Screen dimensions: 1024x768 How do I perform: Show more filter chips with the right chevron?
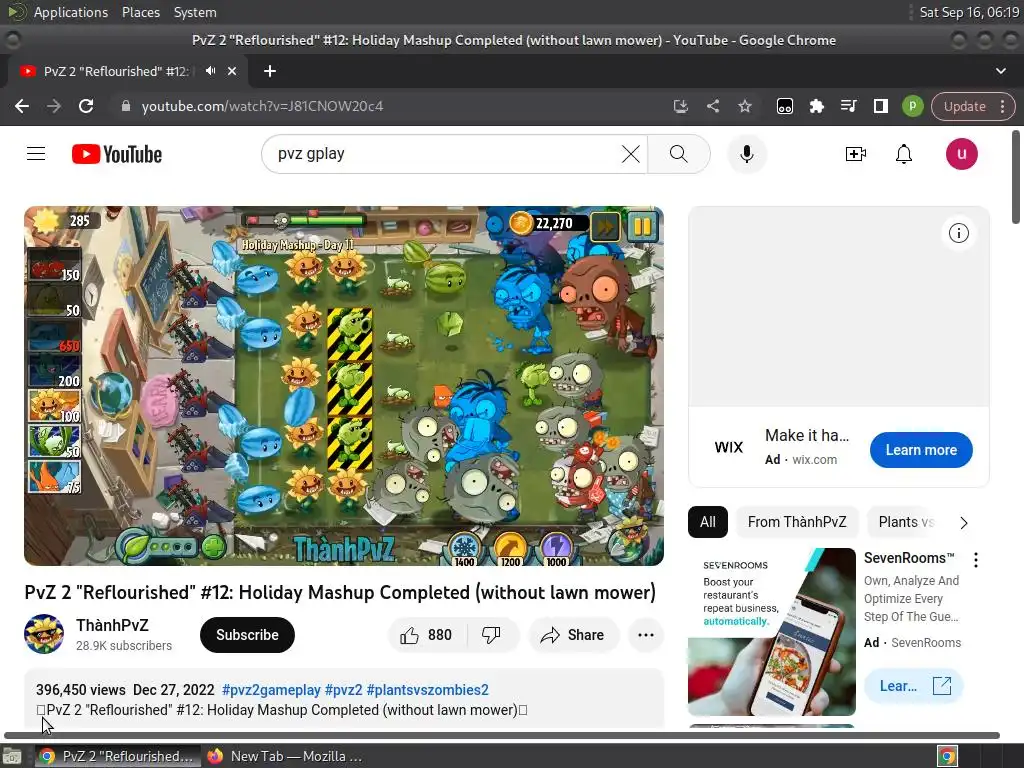tap(964, 522)
